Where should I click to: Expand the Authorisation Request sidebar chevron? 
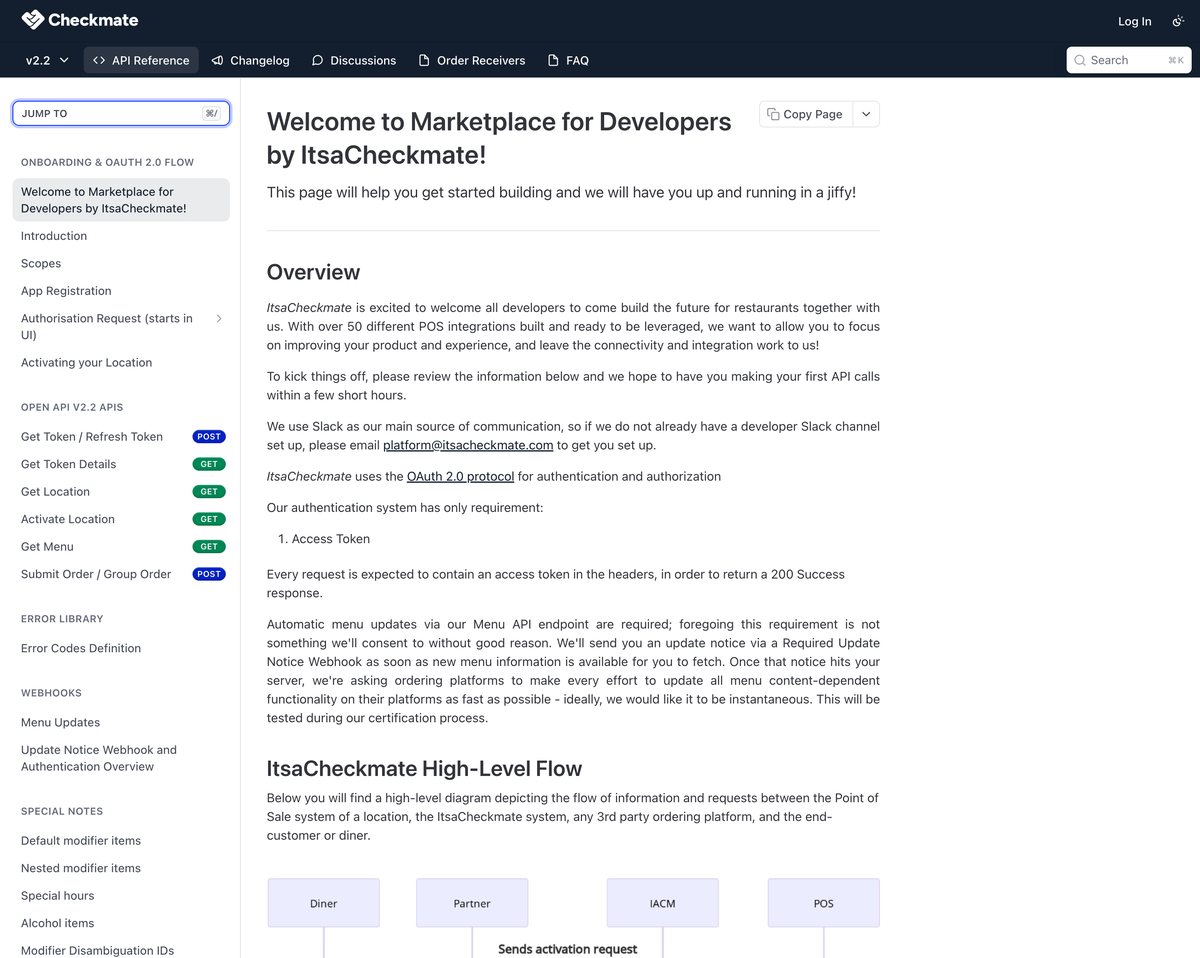[219, 318]
